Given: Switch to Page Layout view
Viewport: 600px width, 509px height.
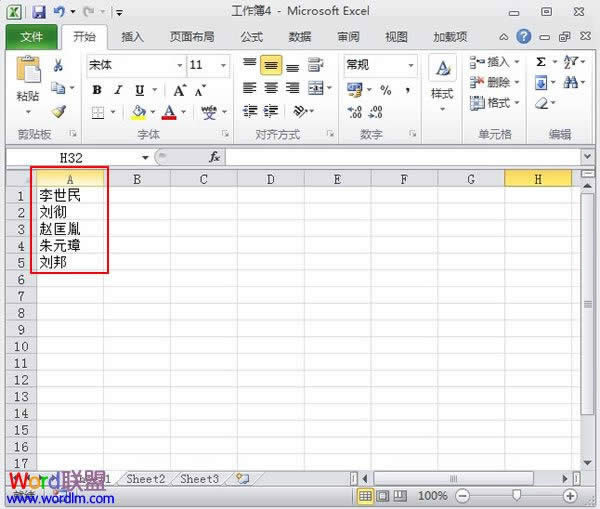Looking at the screenshot, I should point(382,496).
